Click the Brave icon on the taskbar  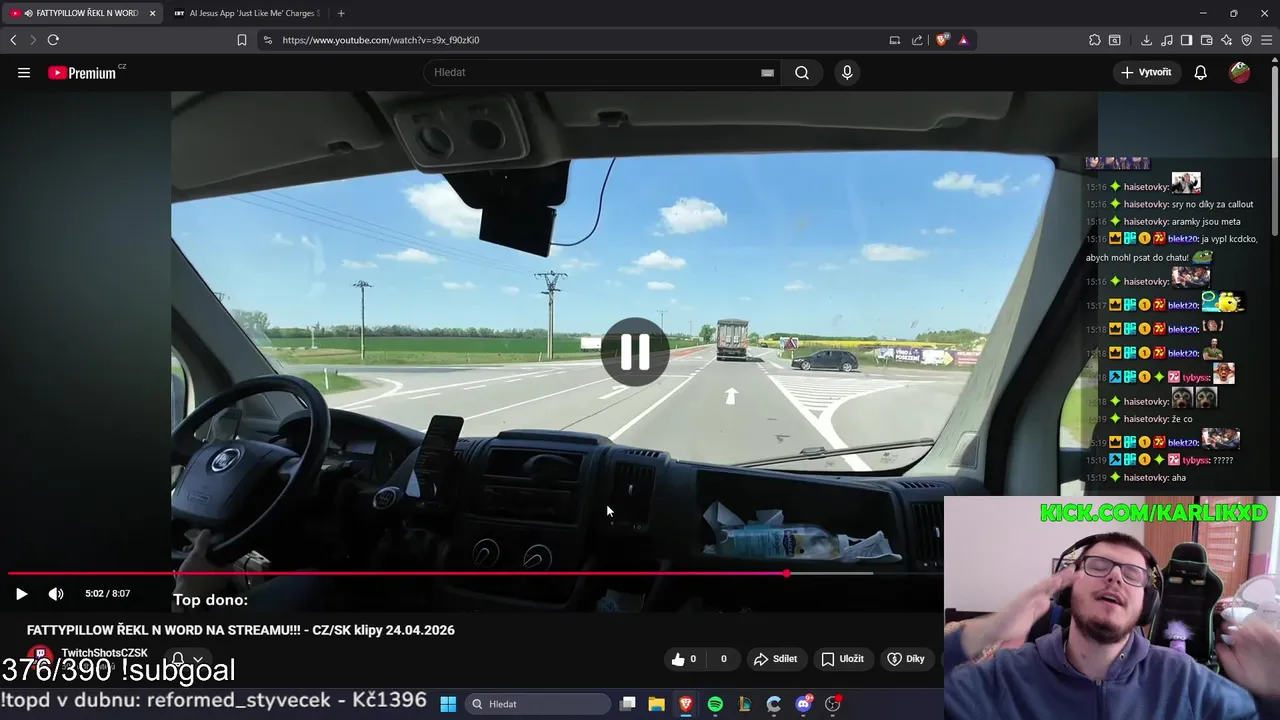pos(686,704)
